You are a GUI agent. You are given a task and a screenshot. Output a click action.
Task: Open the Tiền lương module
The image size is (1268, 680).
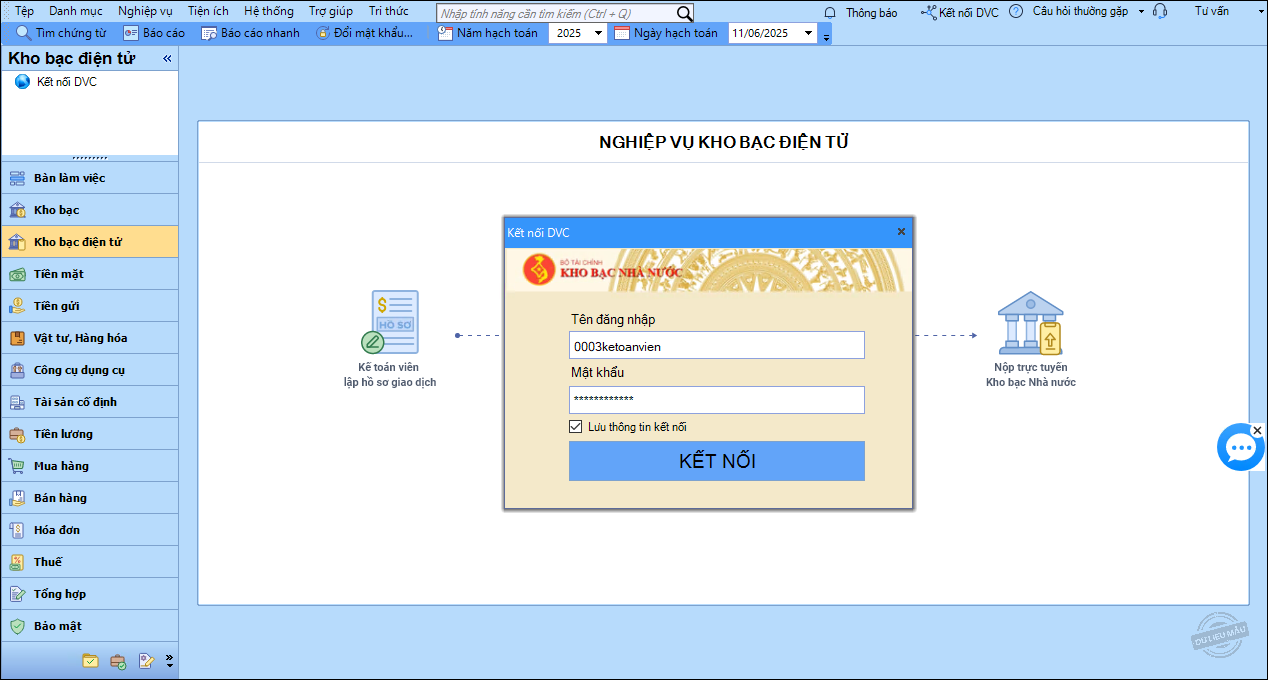pyautogui.click(x=90, y=434)
